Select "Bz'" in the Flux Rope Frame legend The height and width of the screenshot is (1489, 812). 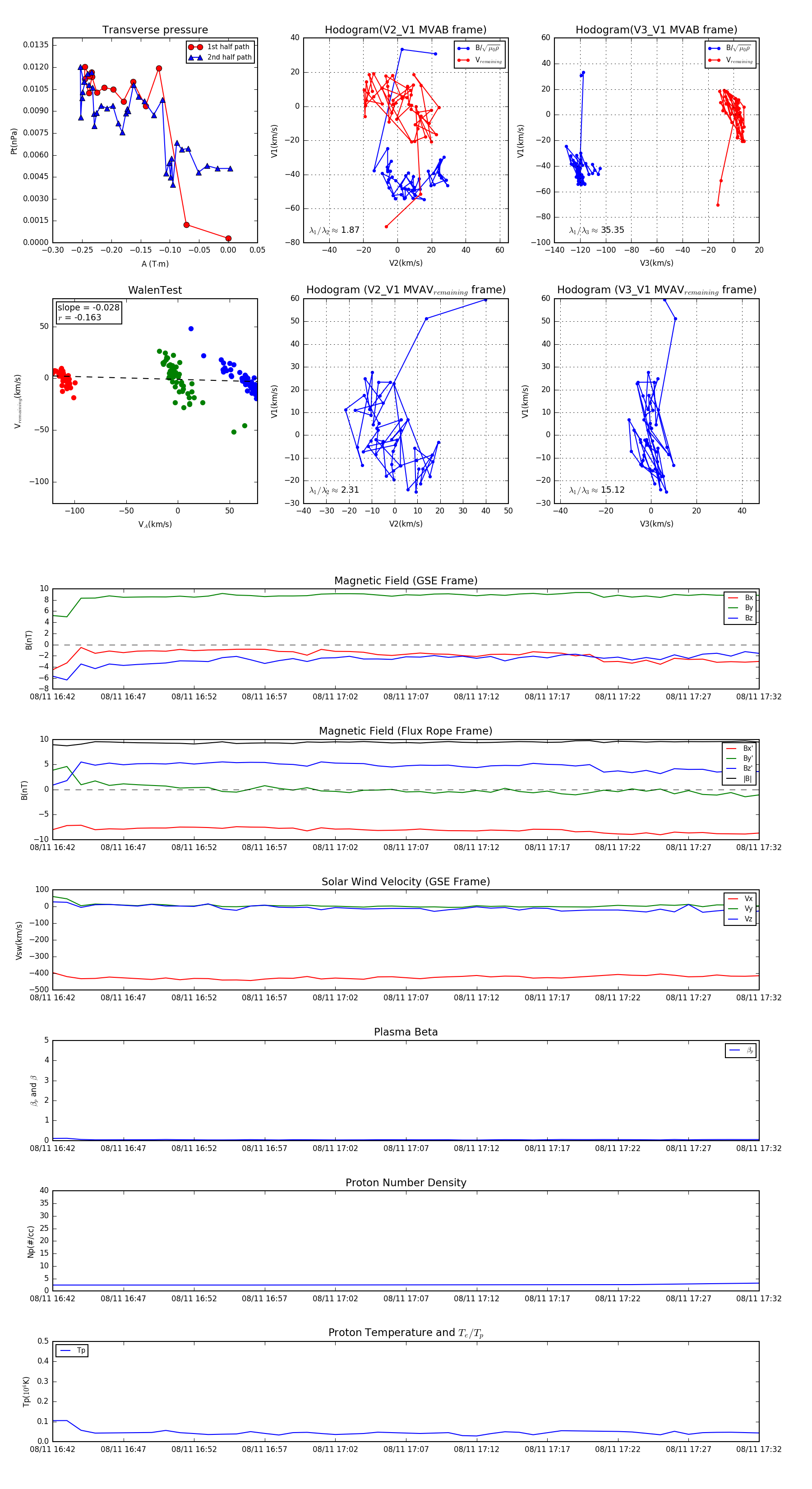point(740,768)
